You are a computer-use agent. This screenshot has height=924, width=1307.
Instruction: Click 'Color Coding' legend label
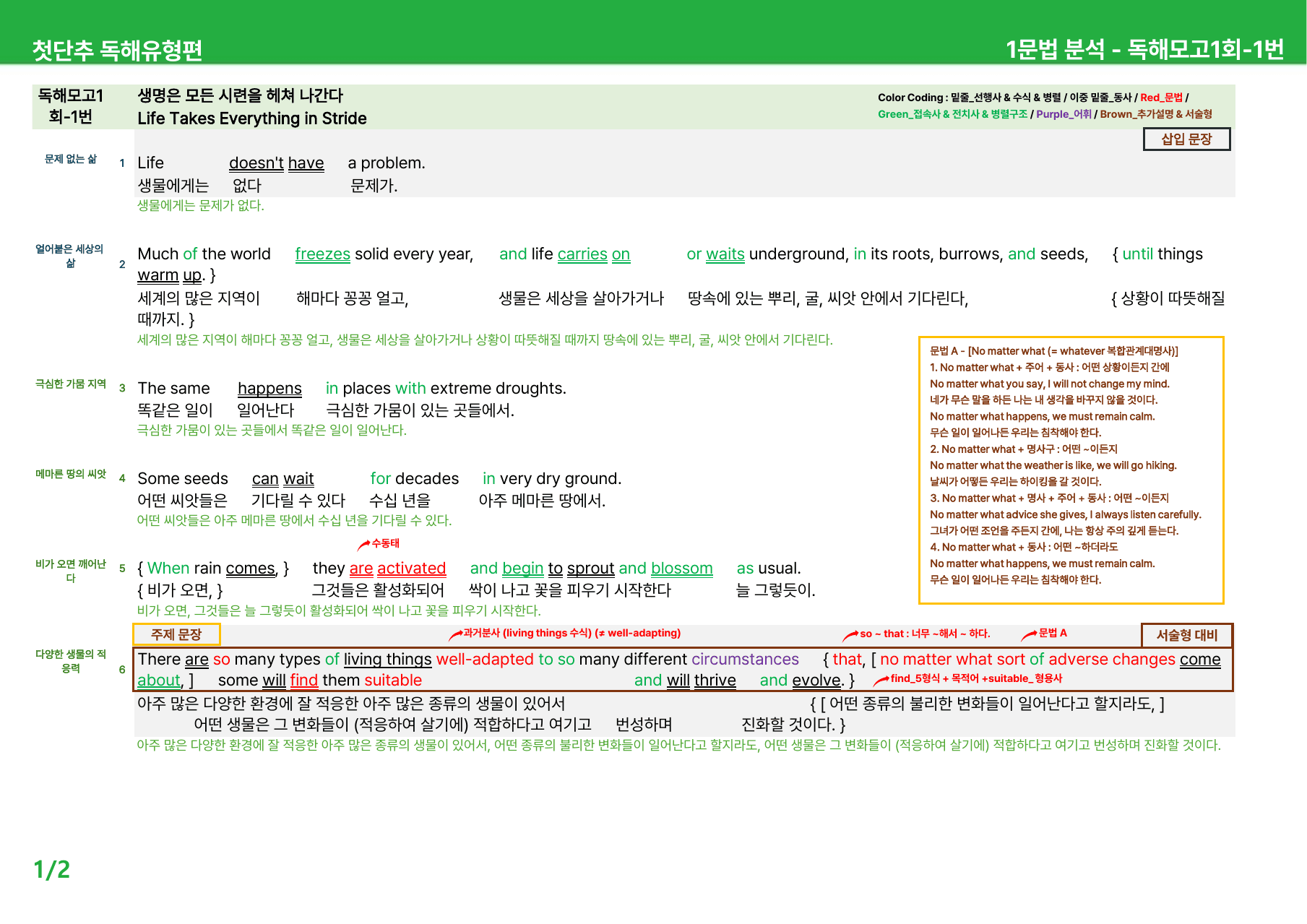pyautogui.click(x=910, y=98)
